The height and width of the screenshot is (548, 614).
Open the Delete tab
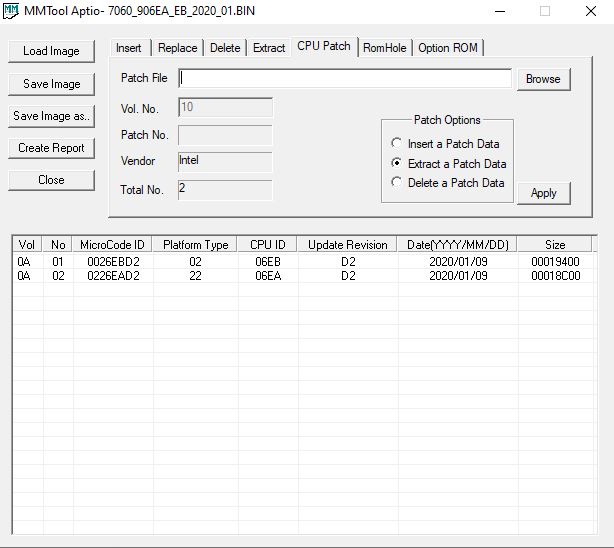tap(225, 48)
